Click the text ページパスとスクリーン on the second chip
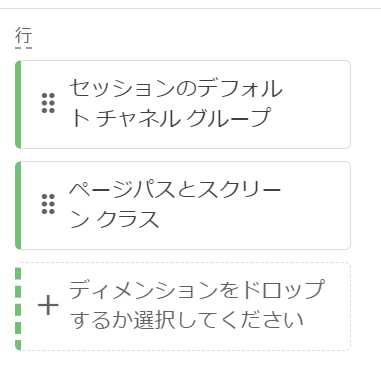 coord(175,189)
